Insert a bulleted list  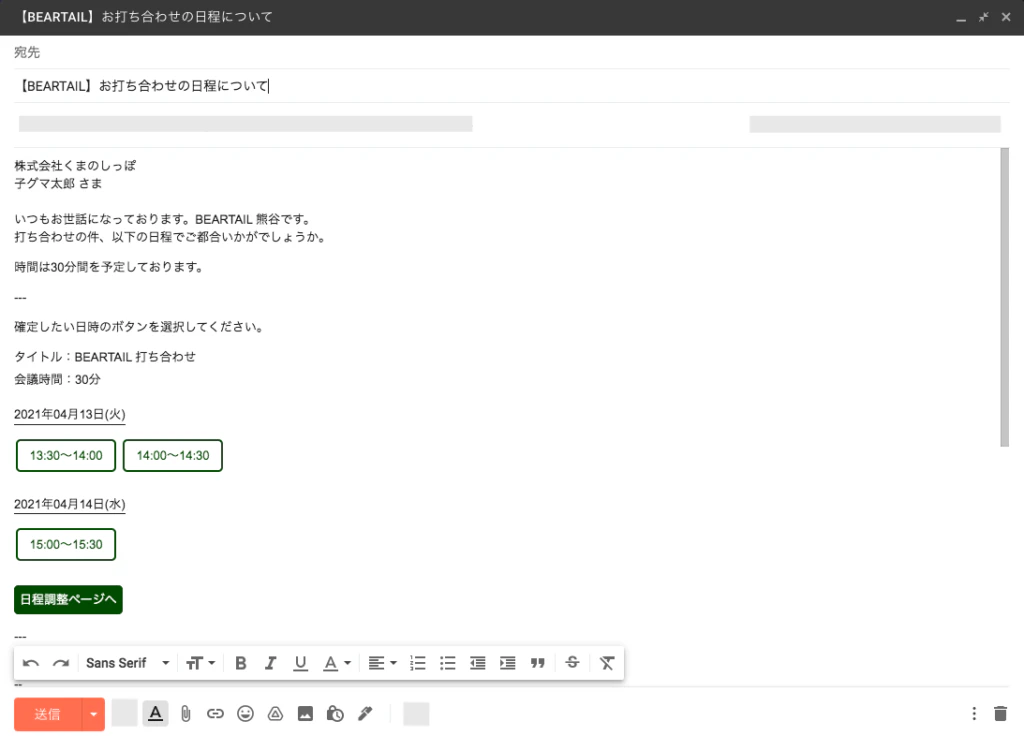pos(447,664)
